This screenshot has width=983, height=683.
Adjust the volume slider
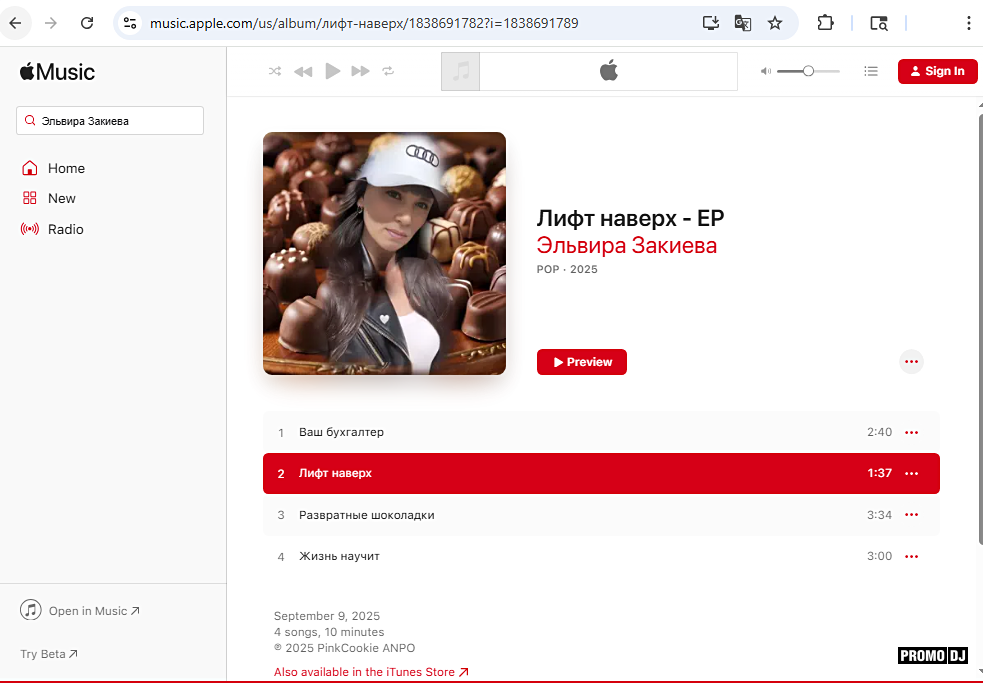[x=808, y=71]
